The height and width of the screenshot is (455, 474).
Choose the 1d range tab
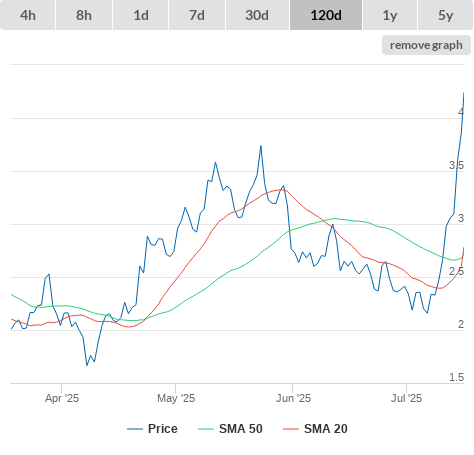[141, 15]
